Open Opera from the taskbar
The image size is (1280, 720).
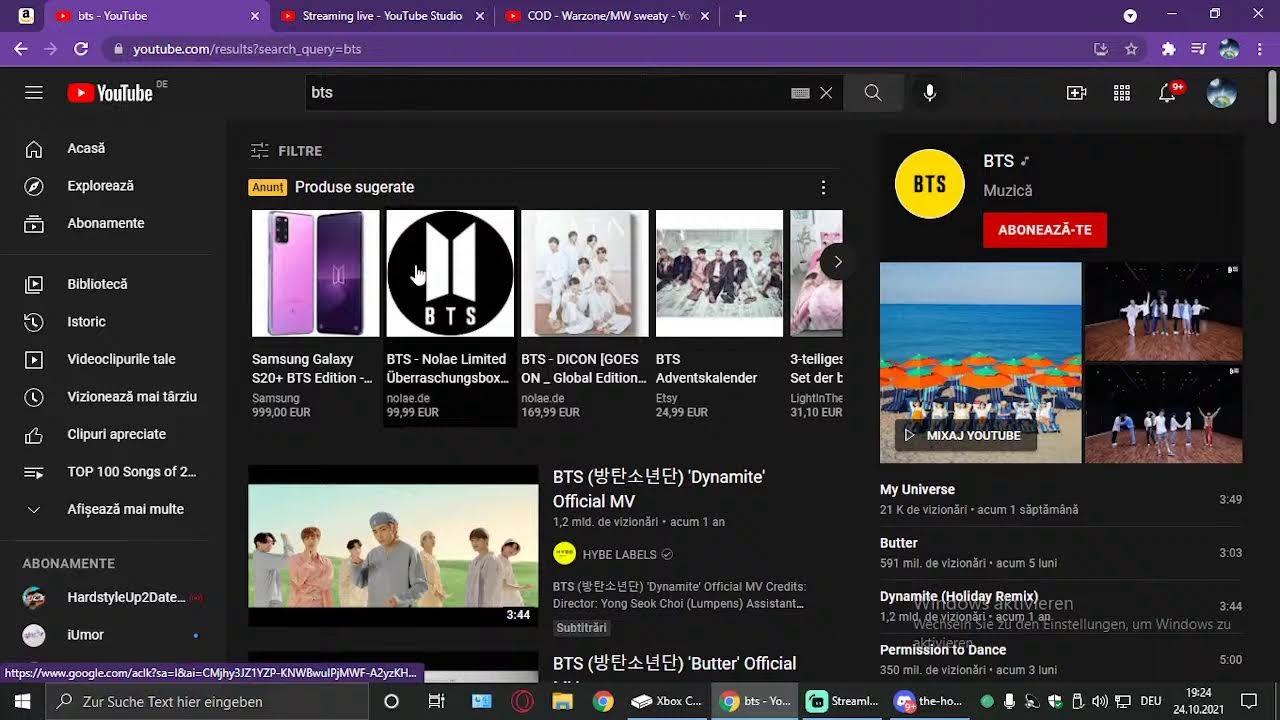coord(522,701)
